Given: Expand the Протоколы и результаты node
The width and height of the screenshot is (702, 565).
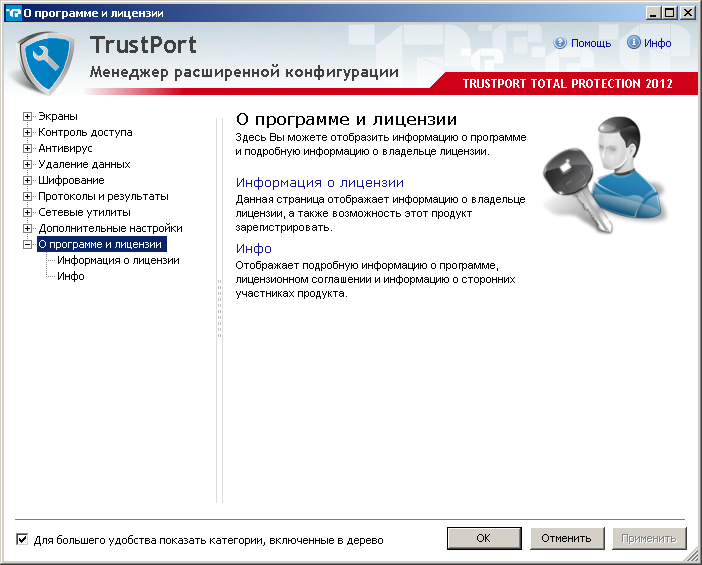Looking at the screenshot, I should tap(27, 196).
